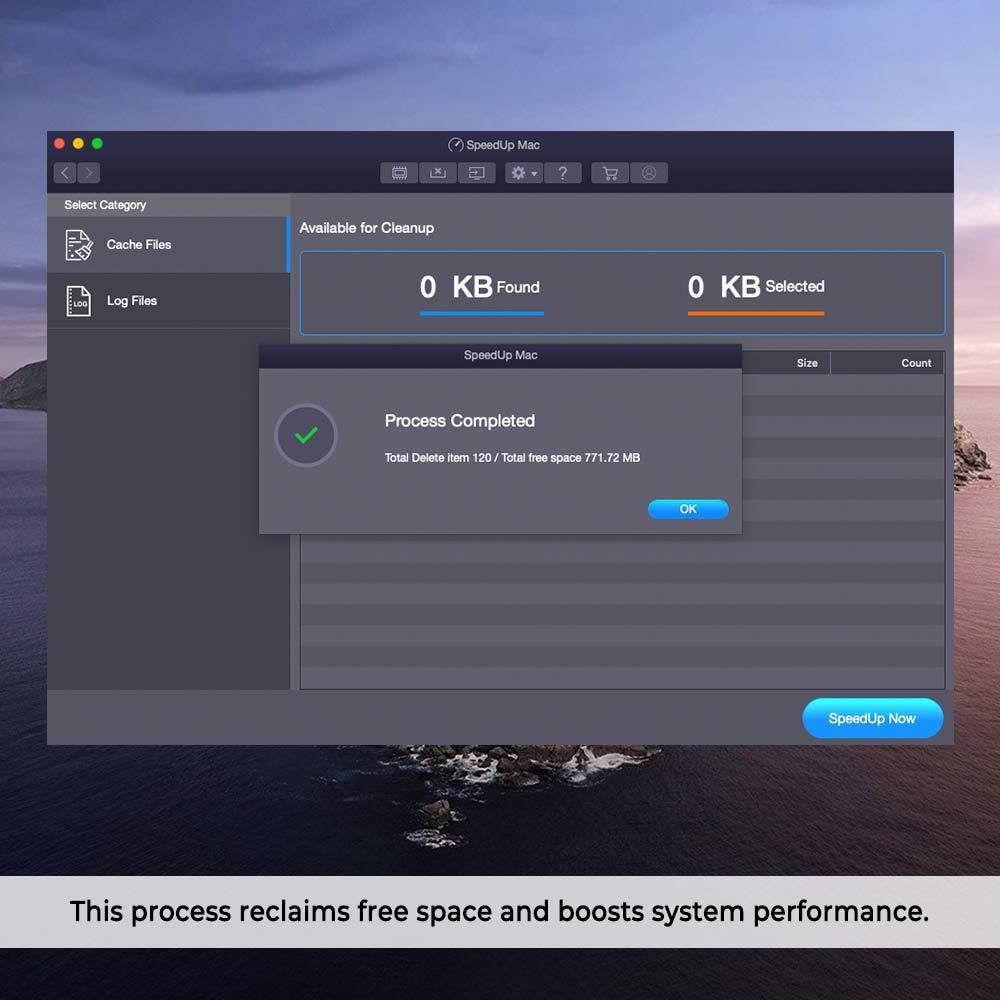Click the Count column header
1000x1000 pixels.
coord(916,363)
